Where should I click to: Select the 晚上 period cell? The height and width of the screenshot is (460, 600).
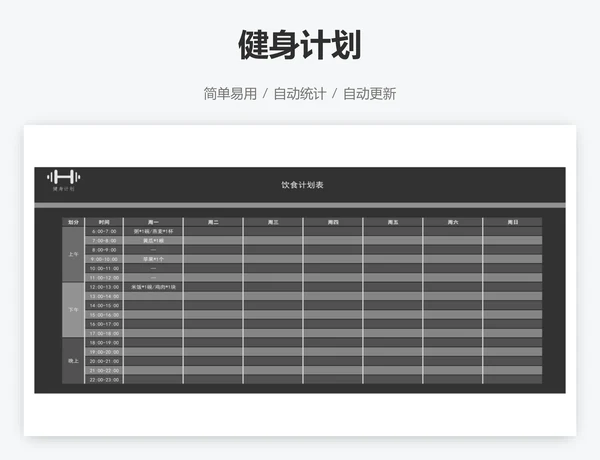pos(73,361)
